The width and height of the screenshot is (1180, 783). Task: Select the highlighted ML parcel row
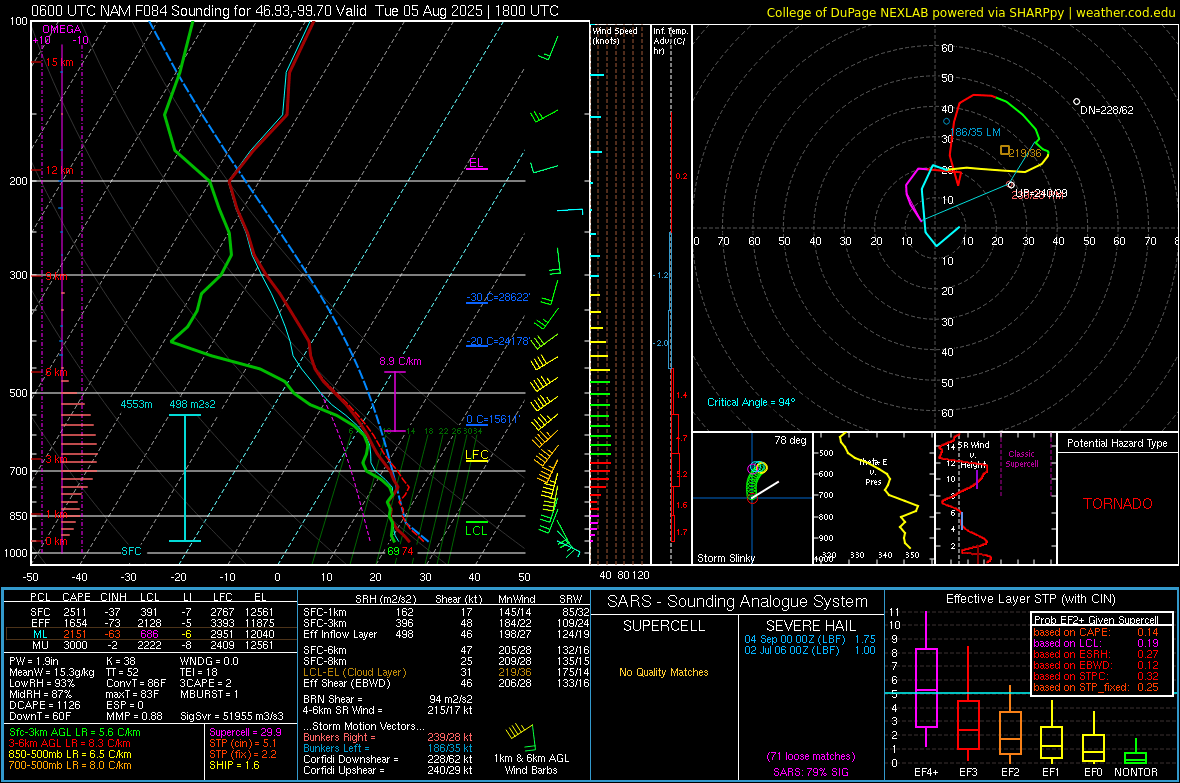(151, 634)
